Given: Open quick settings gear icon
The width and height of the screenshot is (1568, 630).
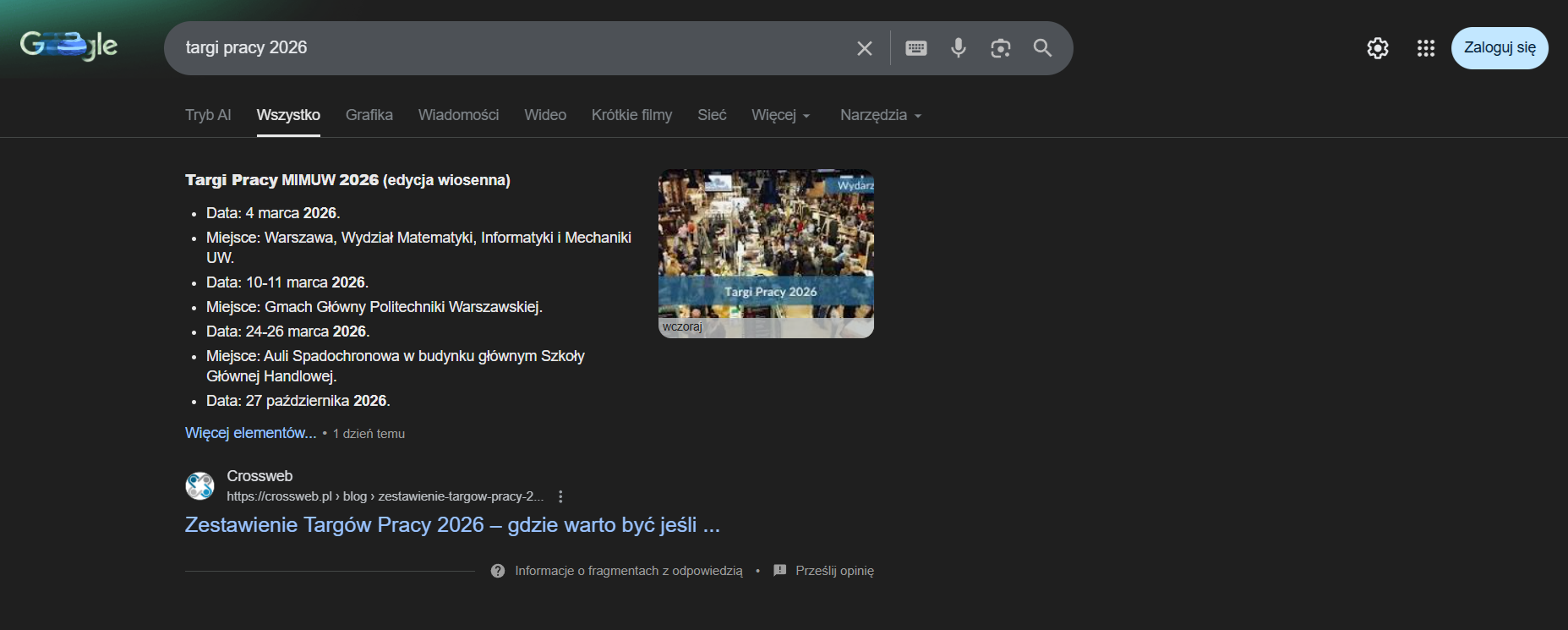Looking at the screenshot, I should tap(1378, 48).
